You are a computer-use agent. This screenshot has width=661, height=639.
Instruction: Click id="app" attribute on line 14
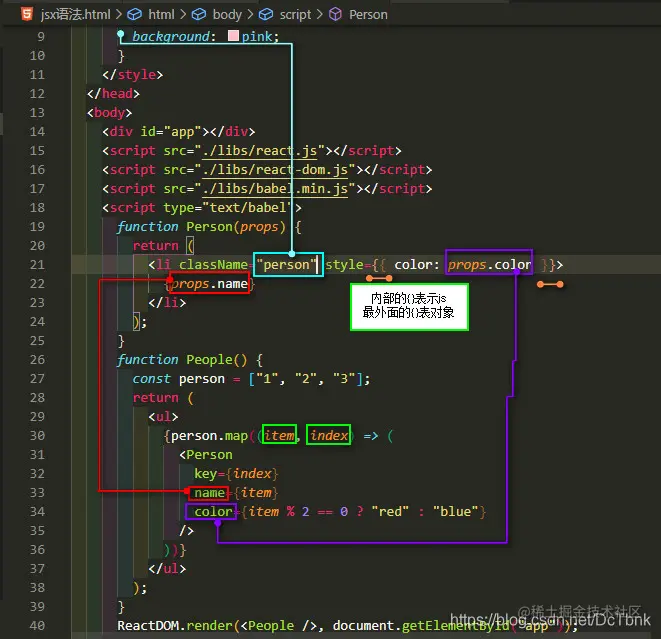coord(171,132)
